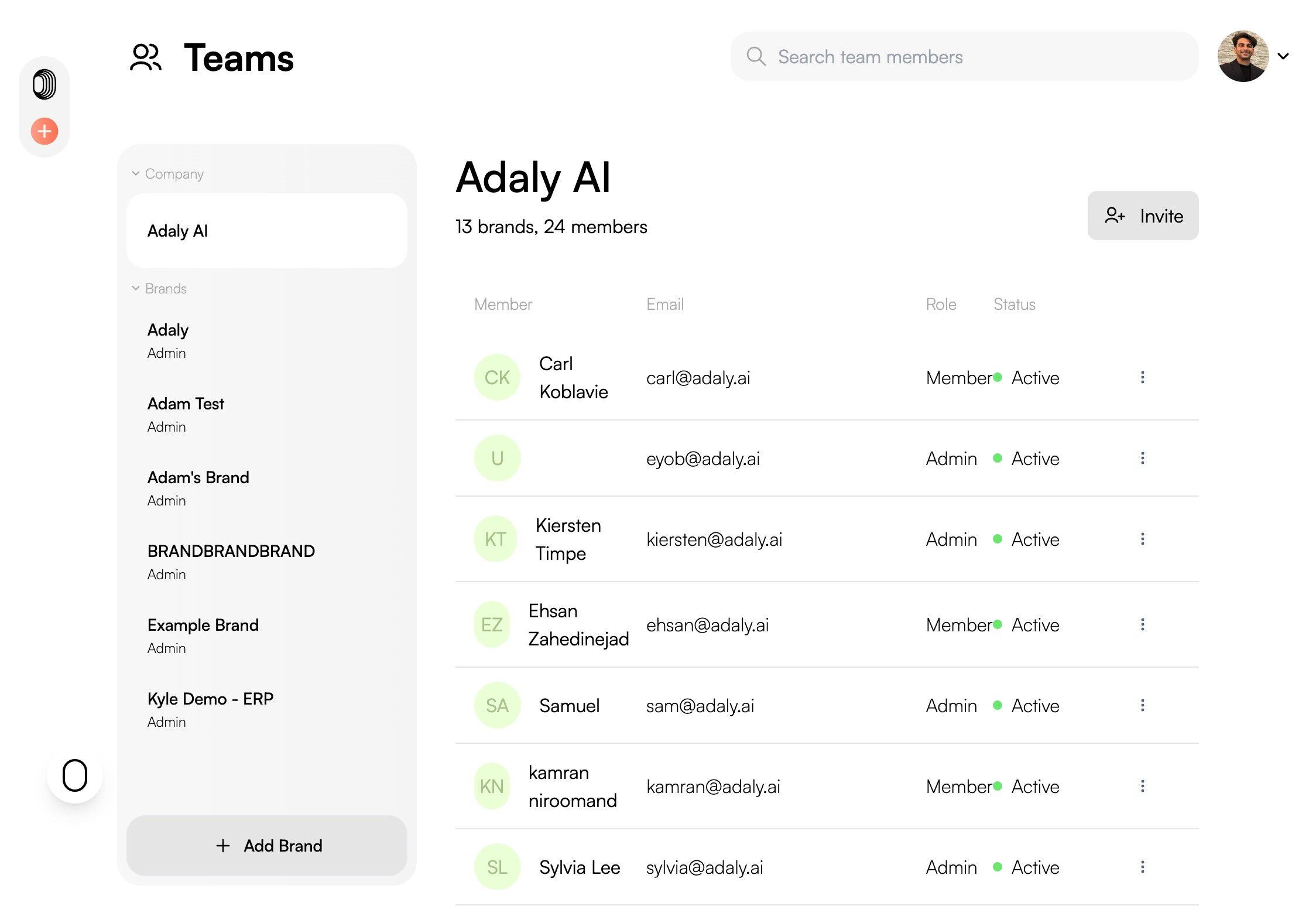Click the floating oval chat button
Image resolution: width=1316 pixels, height=916 pixels.
pyautogui.click(x=75, y=775)
